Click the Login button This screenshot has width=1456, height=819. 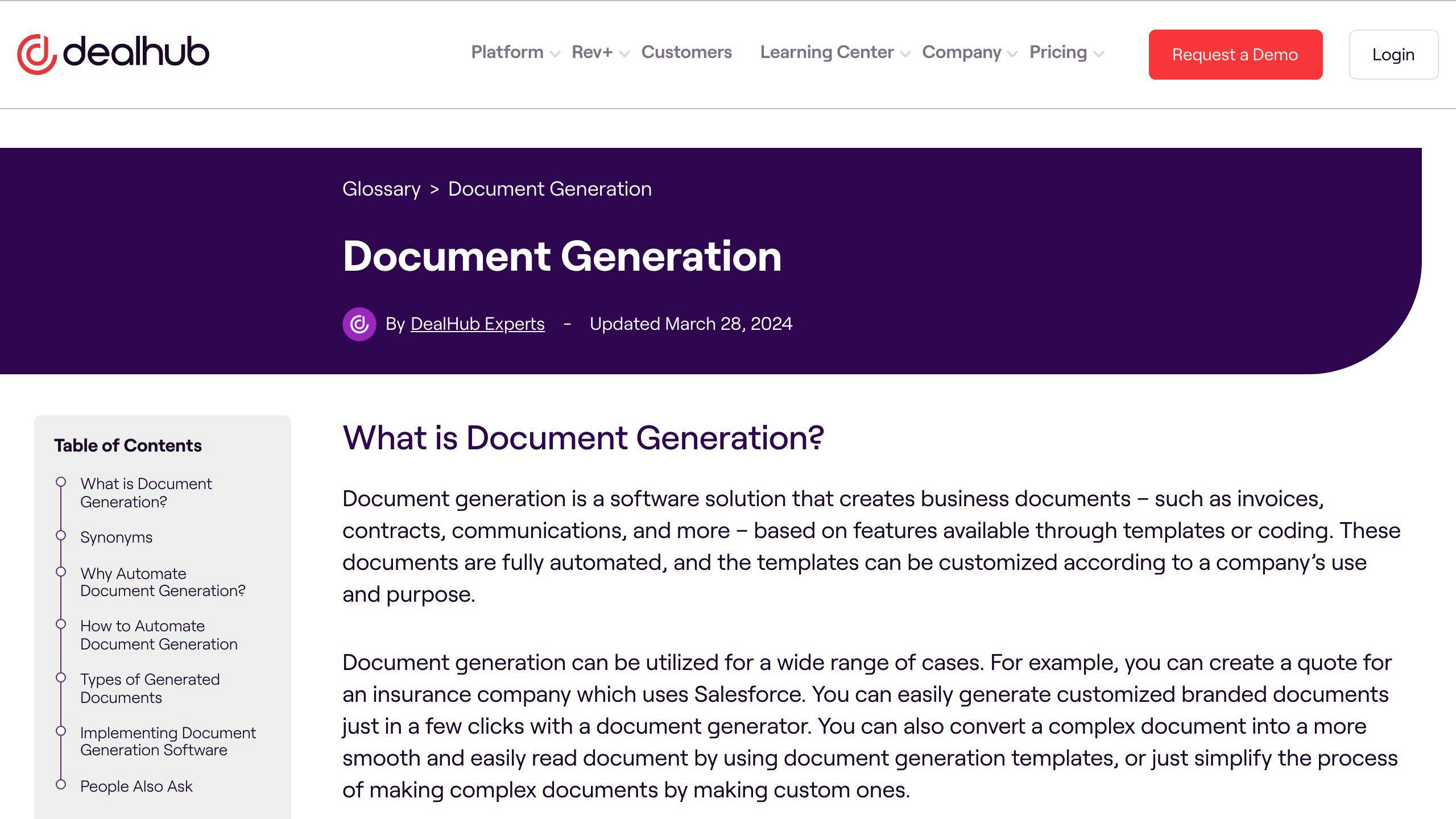[x=1393, y=55]
